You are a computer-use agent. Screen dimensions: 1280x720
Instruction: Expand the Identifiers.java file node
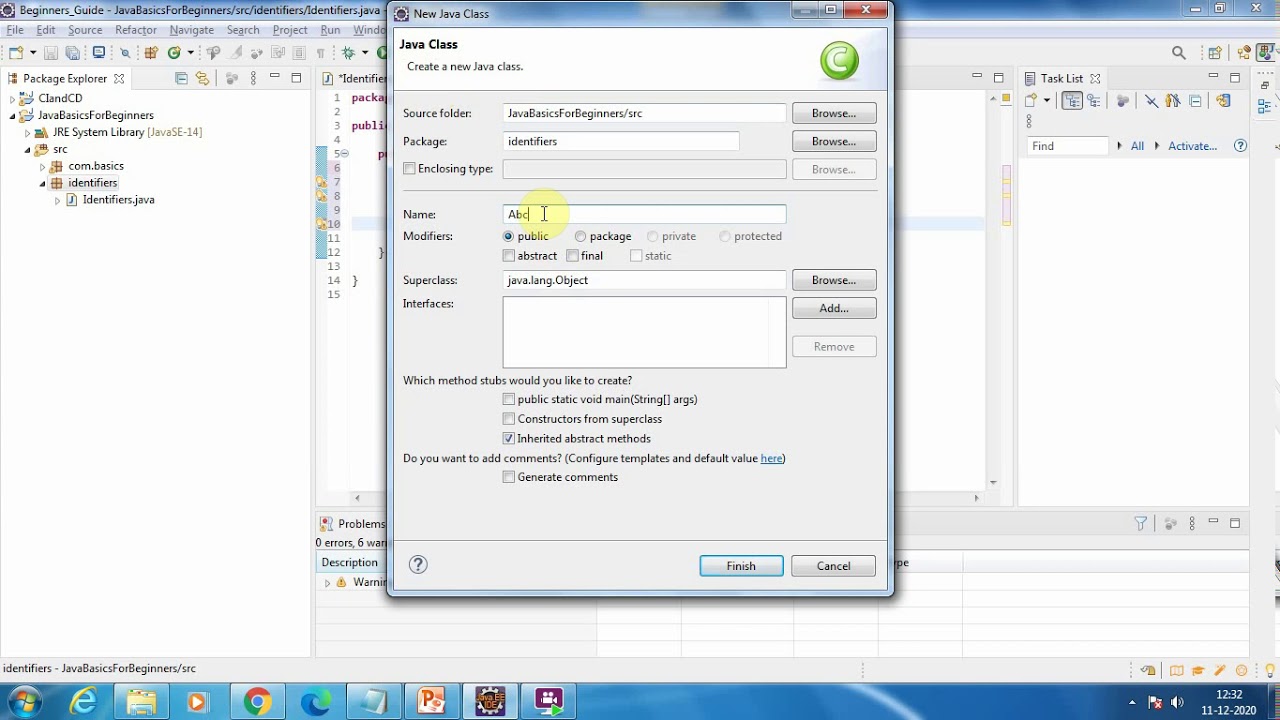58,200
